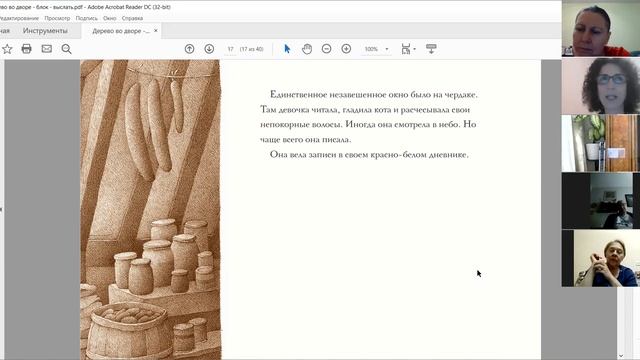The width and height of the screenshot is (640, 360).
Task: Click text "Она вела записи" line
Action: pos(369,154)
